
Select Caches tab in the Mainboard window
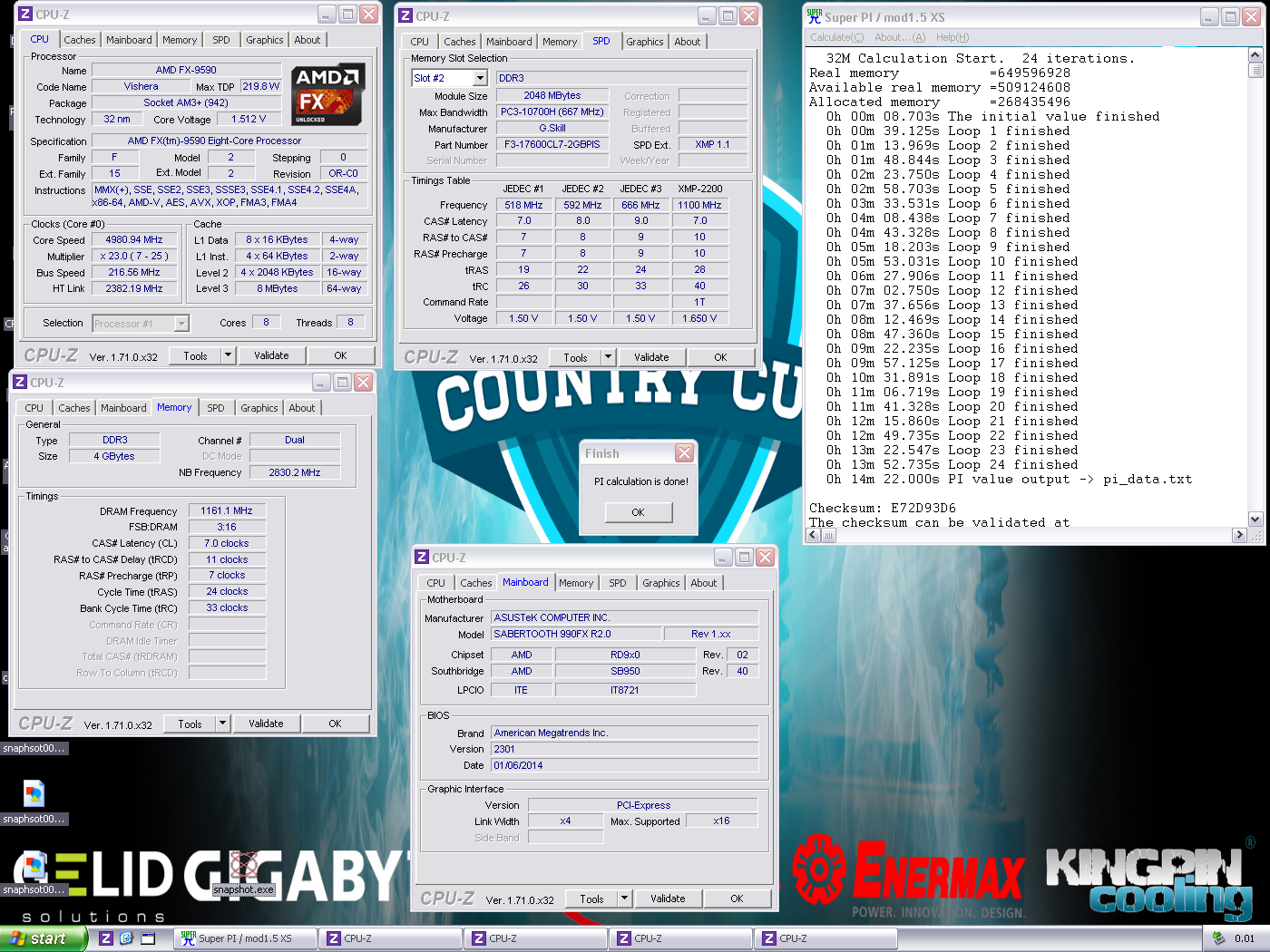pos(476,583)
